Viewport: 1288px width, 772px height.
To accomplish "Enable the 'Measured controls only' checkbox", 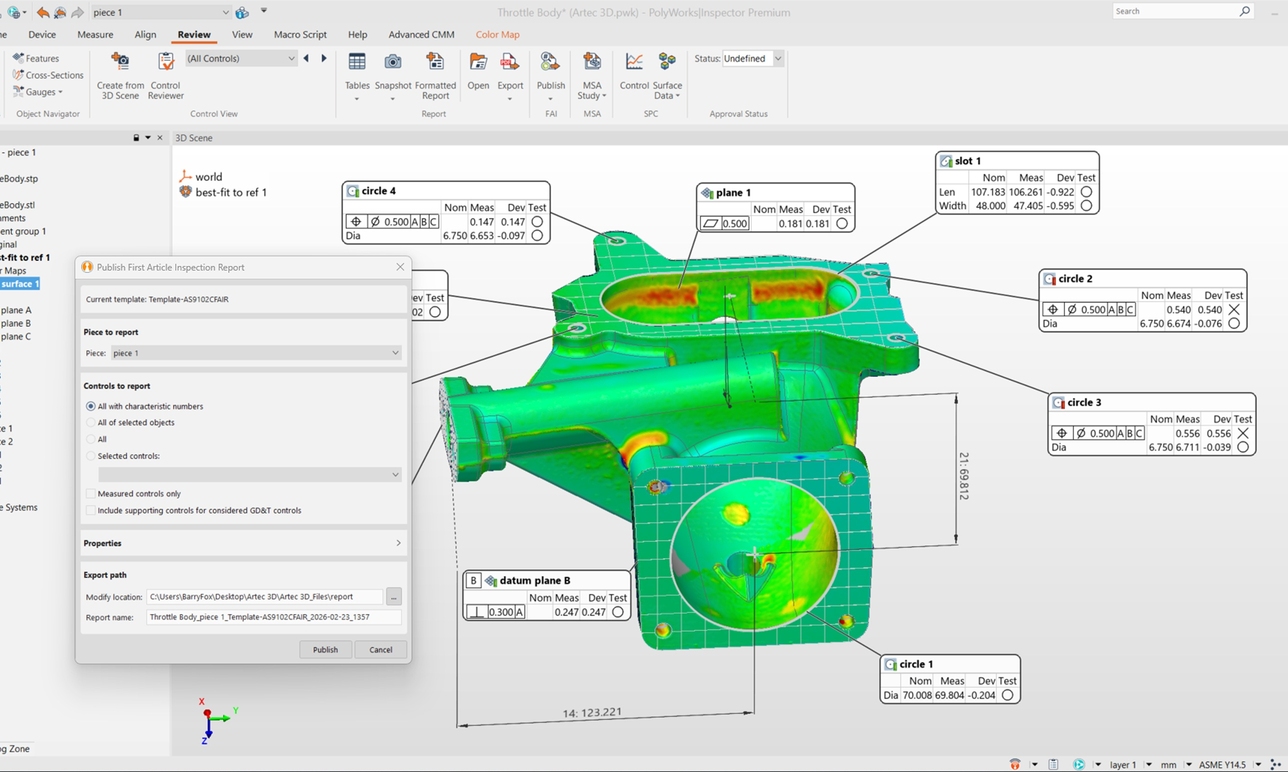I will pyautogui.click(x=90, y=493).
